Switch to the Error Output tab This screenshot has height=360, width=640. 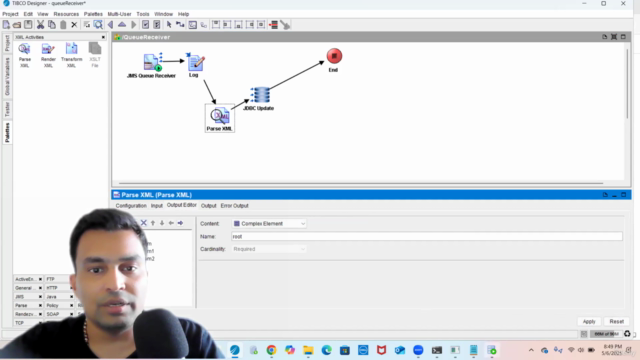coord(235,206)
